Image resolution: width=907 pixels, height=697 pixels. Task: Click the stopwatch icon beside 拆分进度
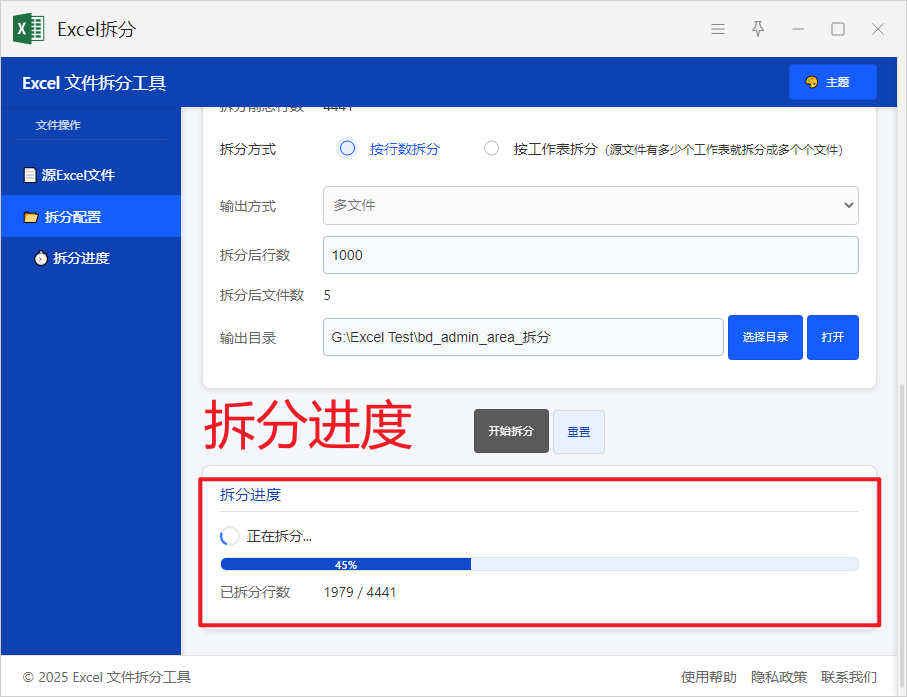pos(40,257)
